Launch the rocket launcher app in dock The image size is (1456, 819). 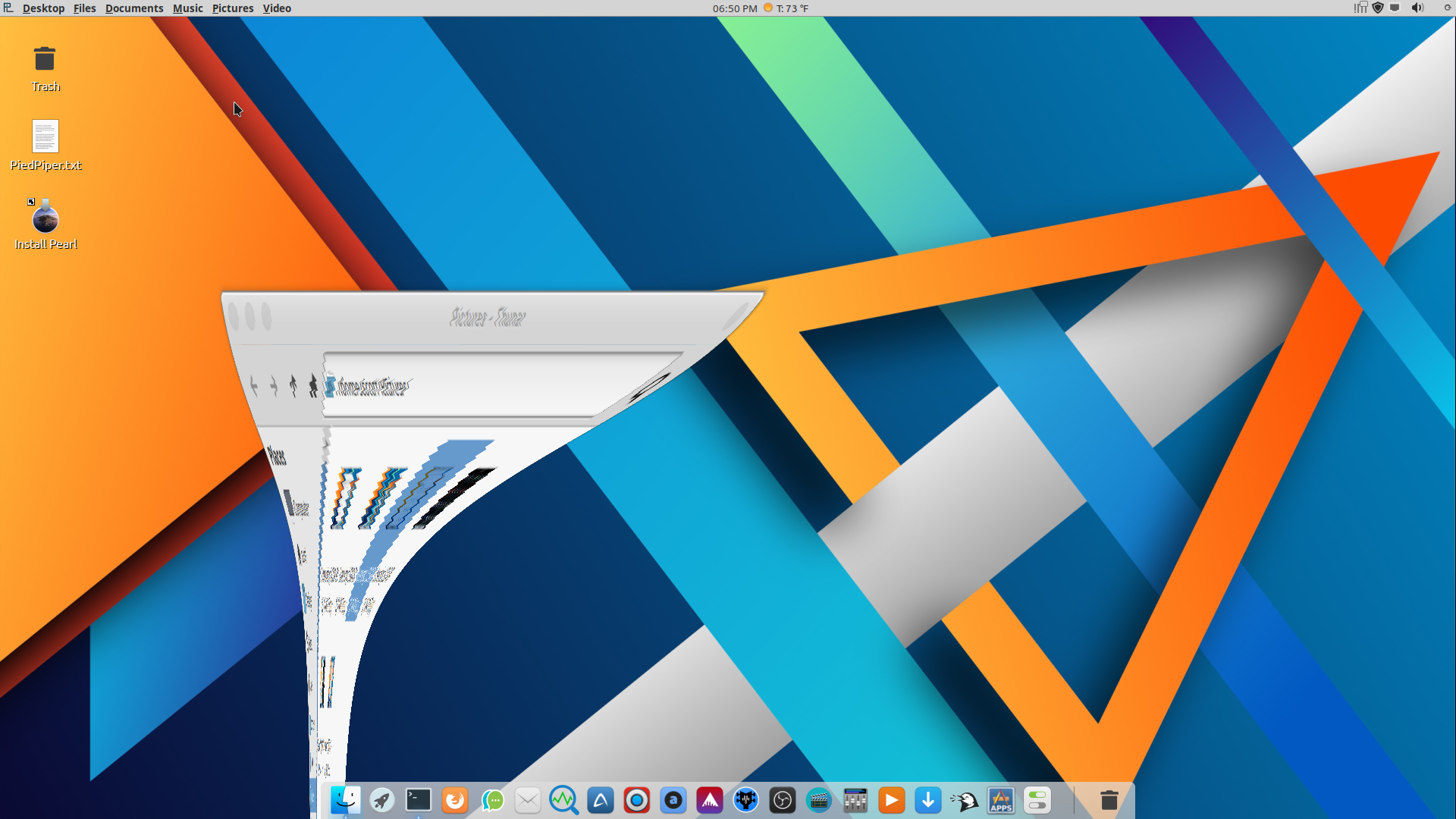point(382,800)
